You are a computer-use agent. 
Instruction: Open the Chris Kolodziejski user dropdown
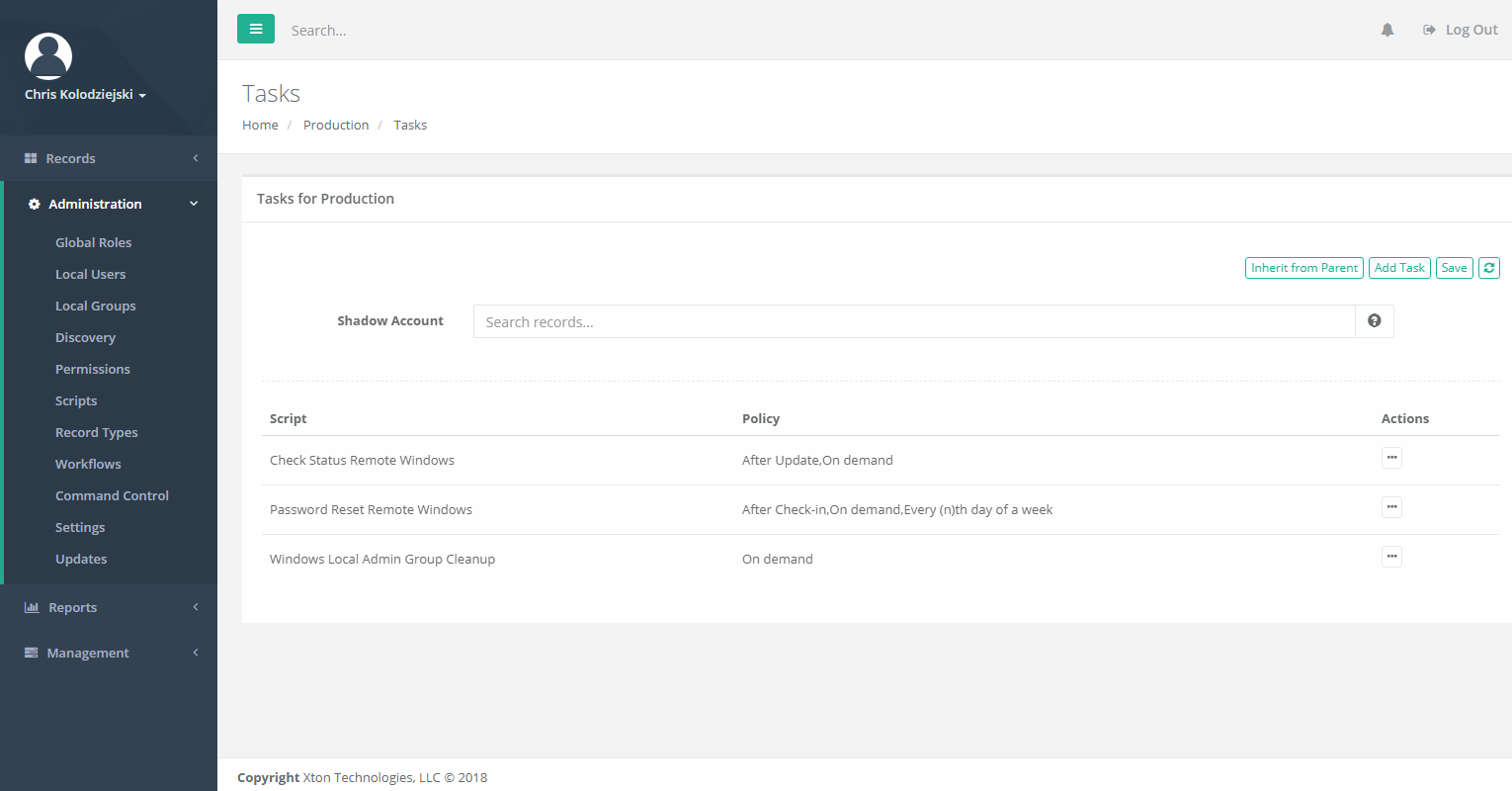click(85, 95)
